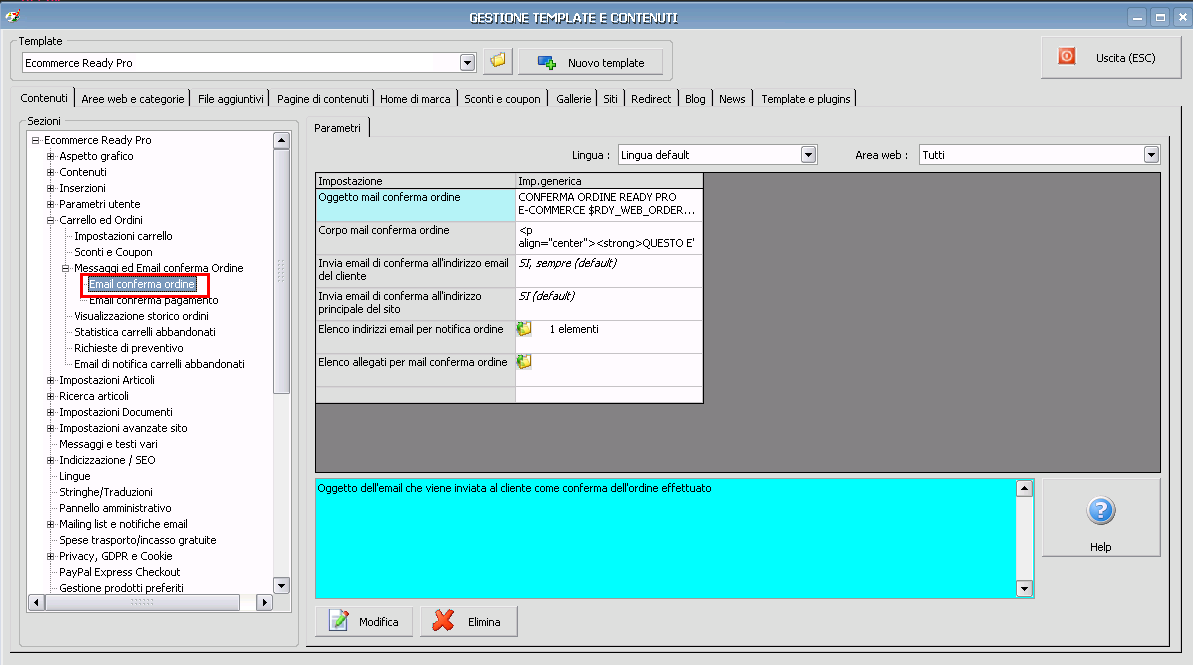Image resolution: width=1193 pixels, height=665 pixels.
Task: Expand the Aspetto grafico node
Action: [50, 156]
